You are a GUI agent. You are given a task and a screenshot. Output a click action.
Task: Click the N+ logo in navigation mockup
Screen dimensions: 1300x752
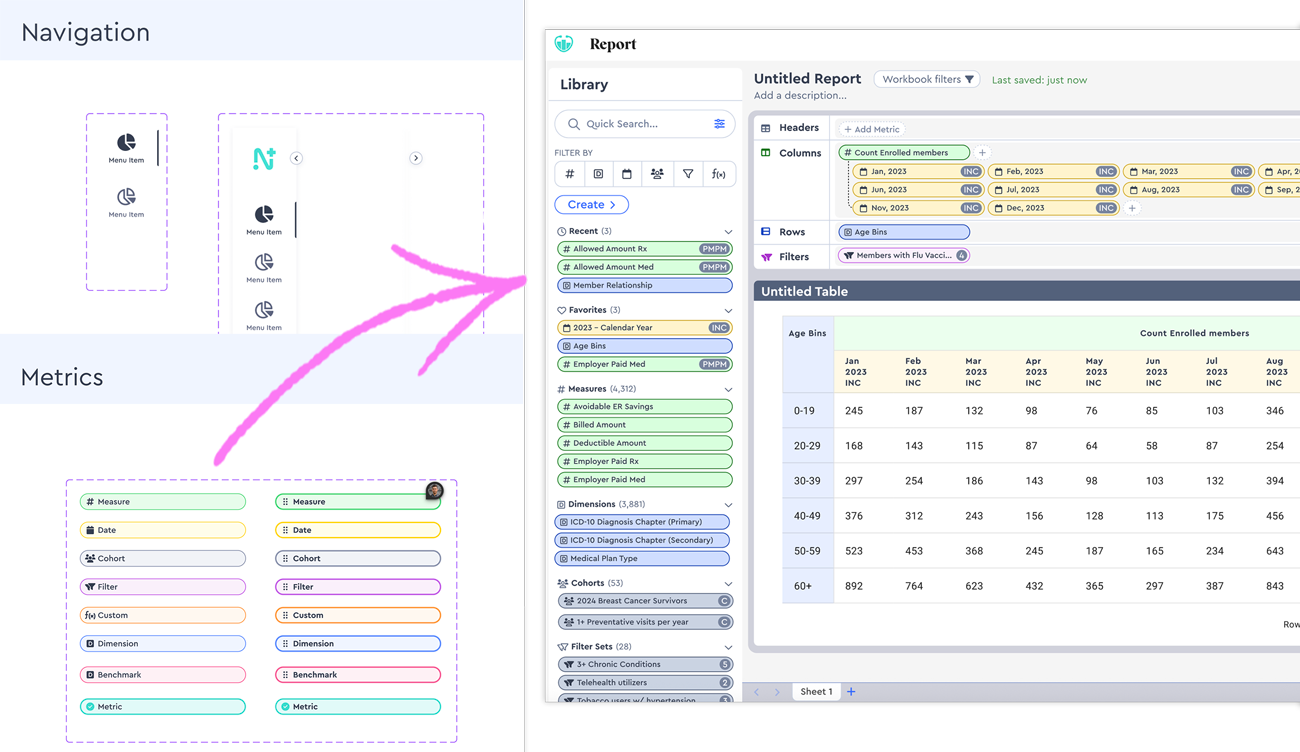(264, 158)
